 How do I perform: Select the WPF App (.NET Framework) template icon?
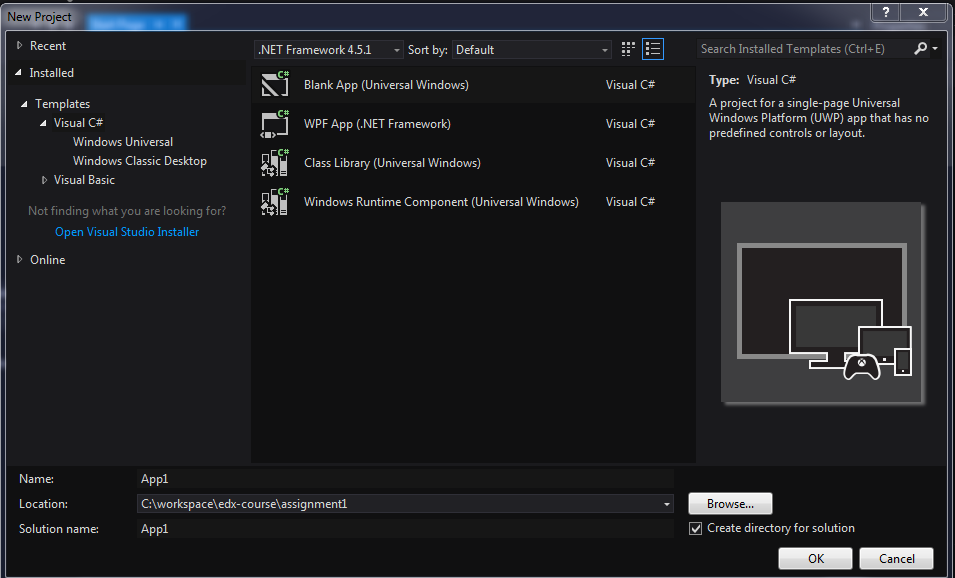pyautogui.click(x=275, y=123)
